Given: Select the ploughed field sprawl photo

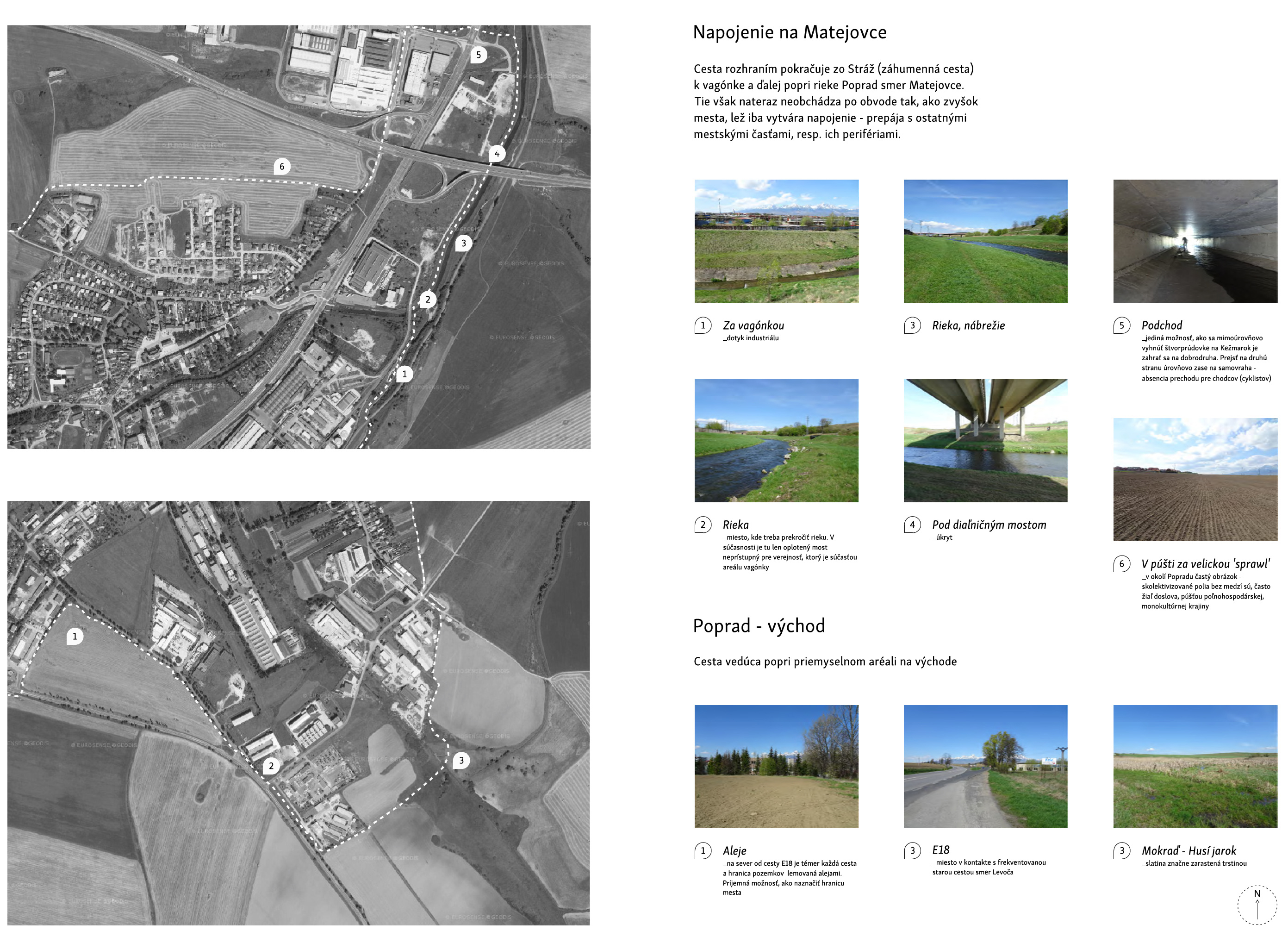Looking at the screenshot, I should (x=1195, y=480).
